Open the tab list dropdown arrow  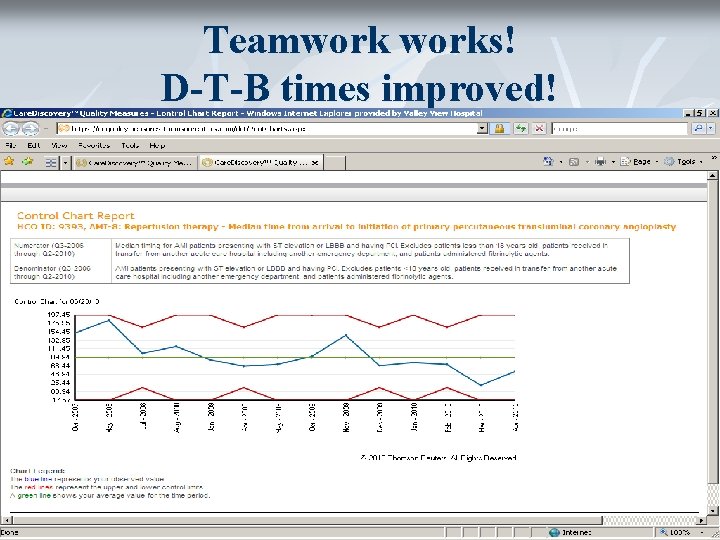[65, 163]
